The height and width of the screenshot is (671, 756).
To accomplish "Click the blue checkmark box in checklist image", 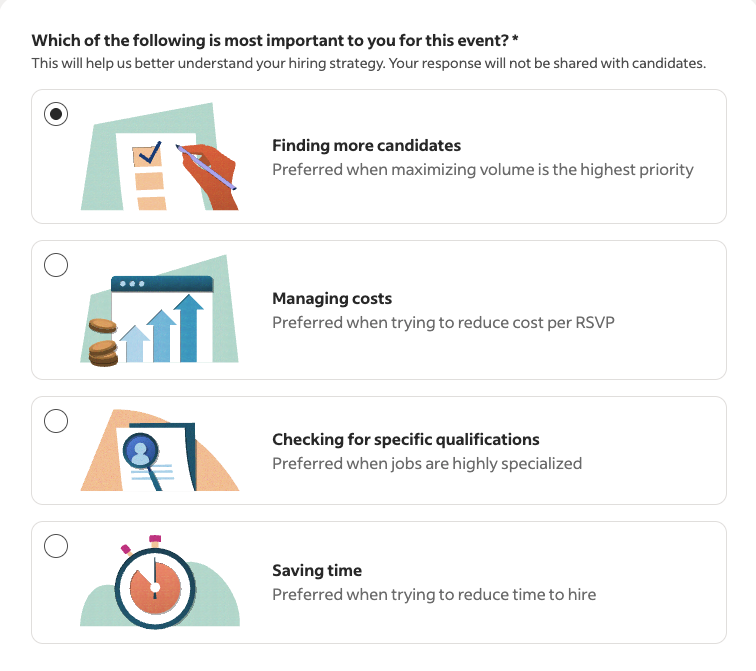I will pyautogui.click(x=148, y=154).
